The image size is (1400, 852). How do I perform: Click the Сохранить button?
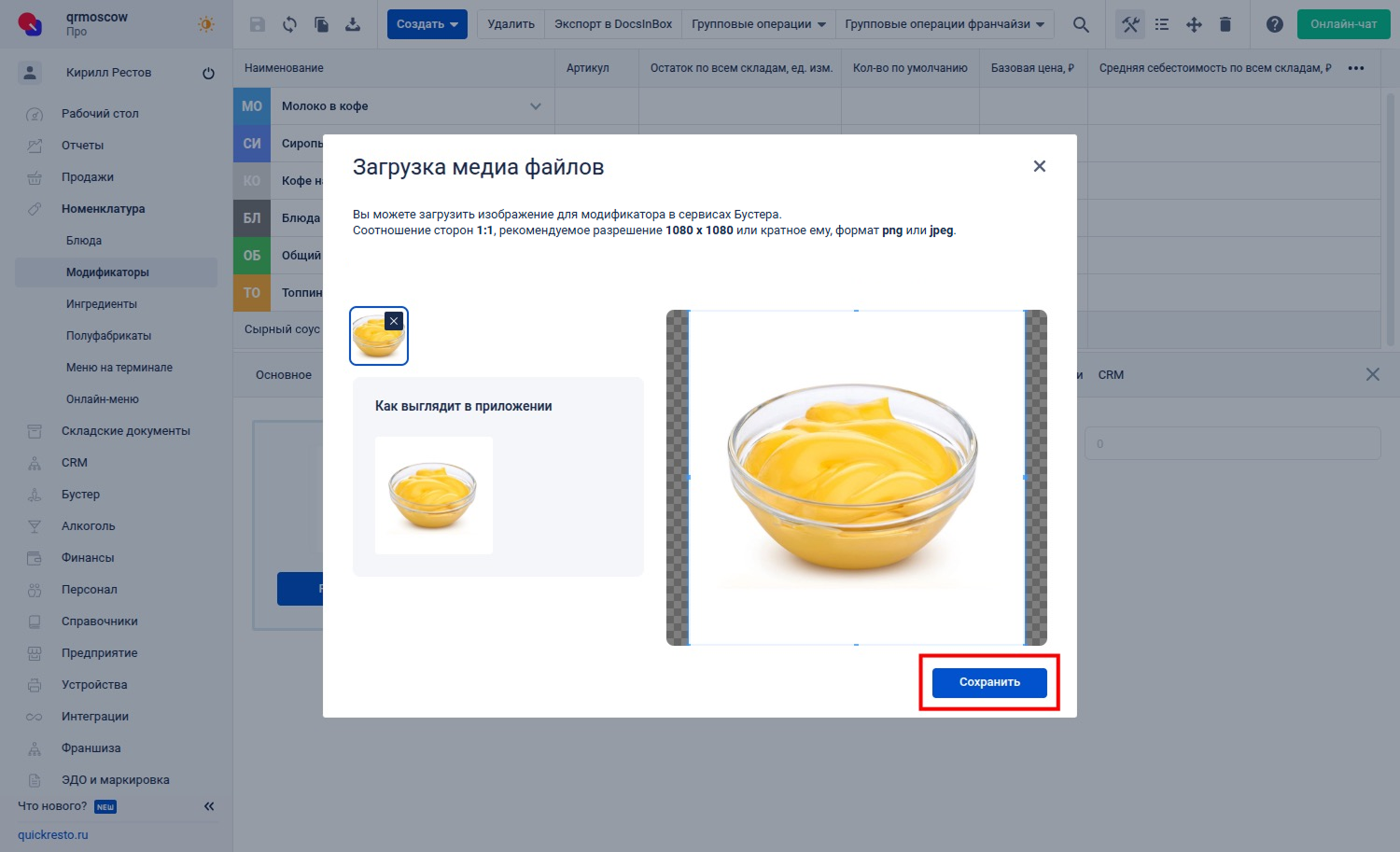pyautogui.click(x=989, y=682)
